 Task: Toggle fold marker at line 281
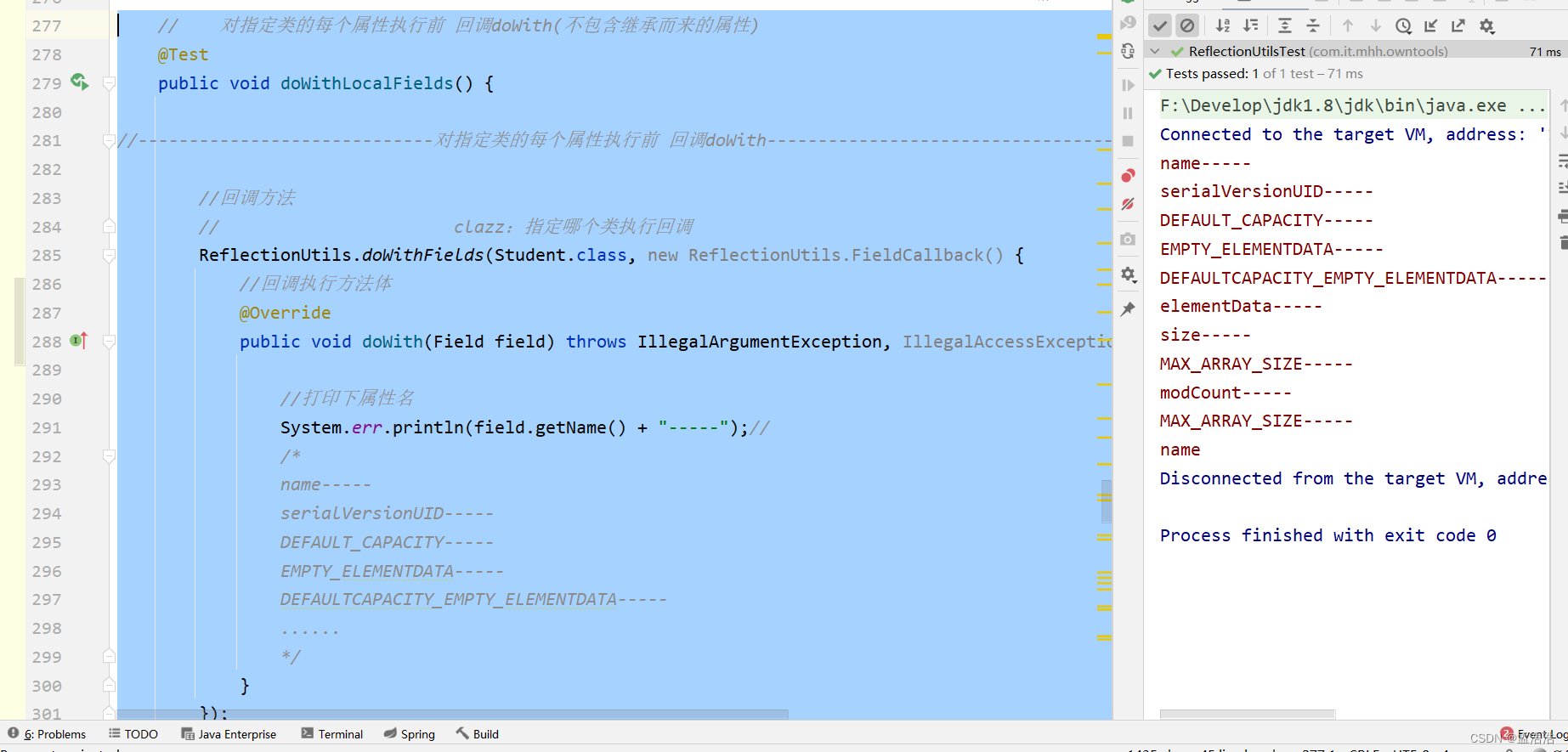pyautogui.click(x=109, y=140)
